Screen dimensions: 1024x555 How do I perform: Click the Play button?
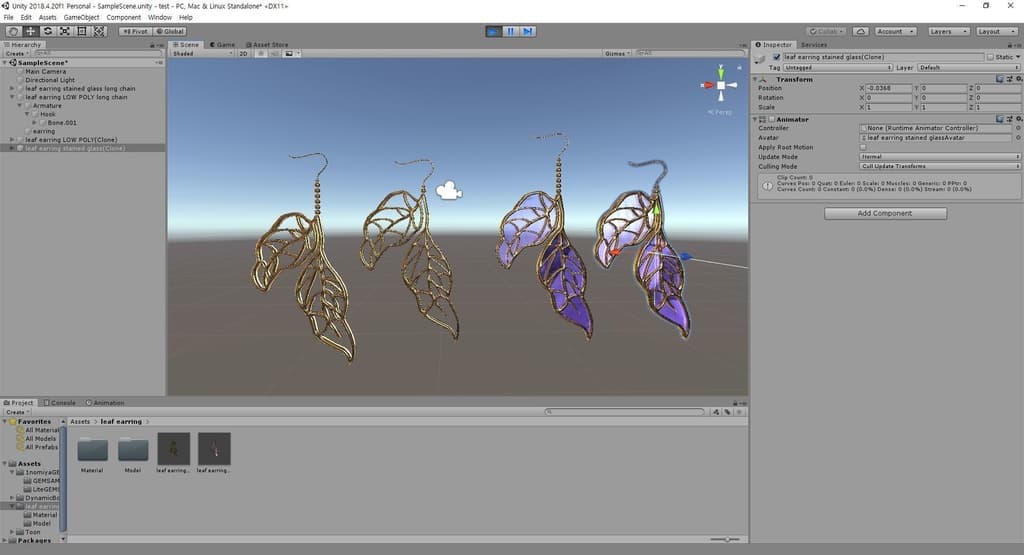click(494, 31)
